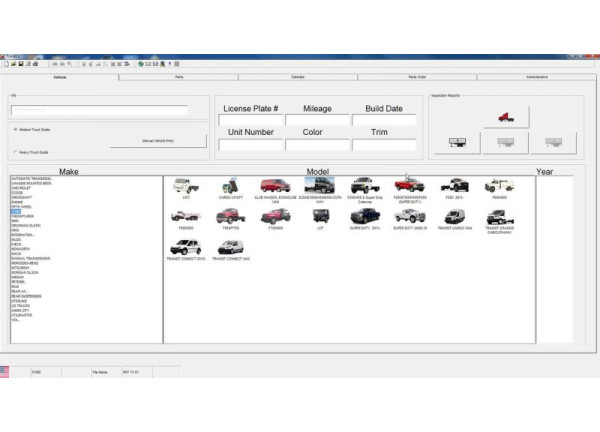The height and width of the screenshot is (432, 600).
Task: Open the Administrative tab
Action: point(537,76)
